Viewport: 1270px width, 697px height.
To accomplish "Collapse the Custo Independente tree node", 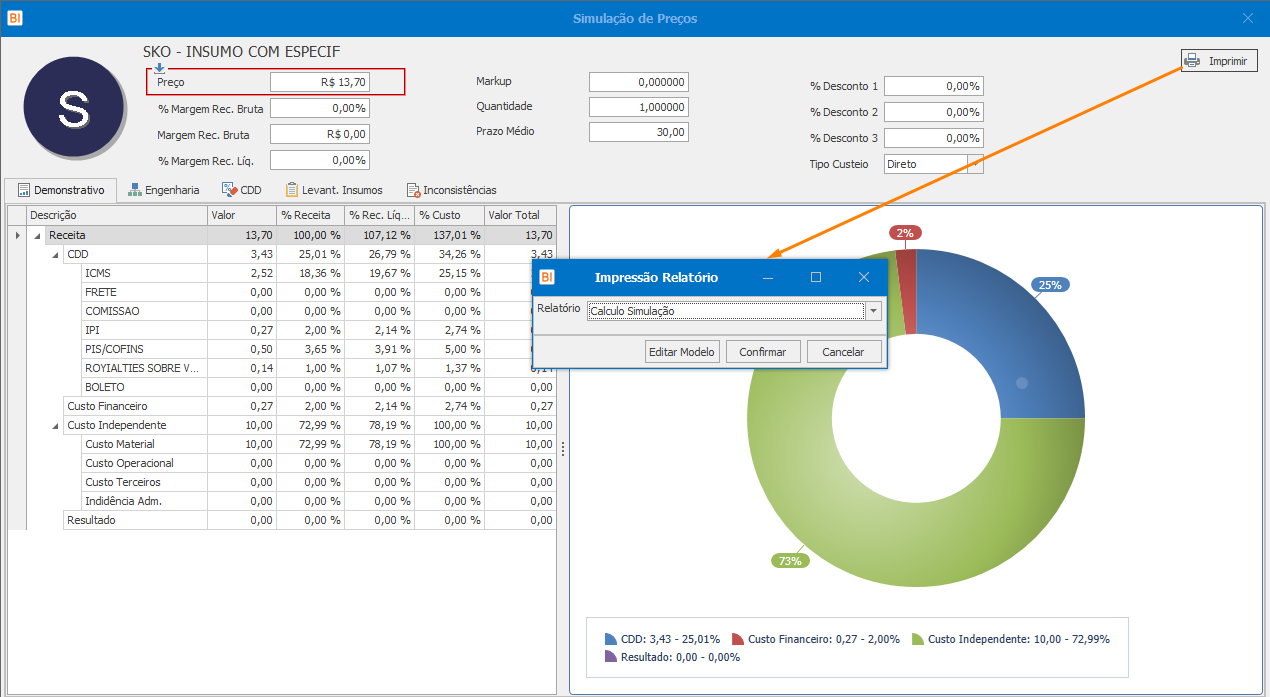I will 56,426.
